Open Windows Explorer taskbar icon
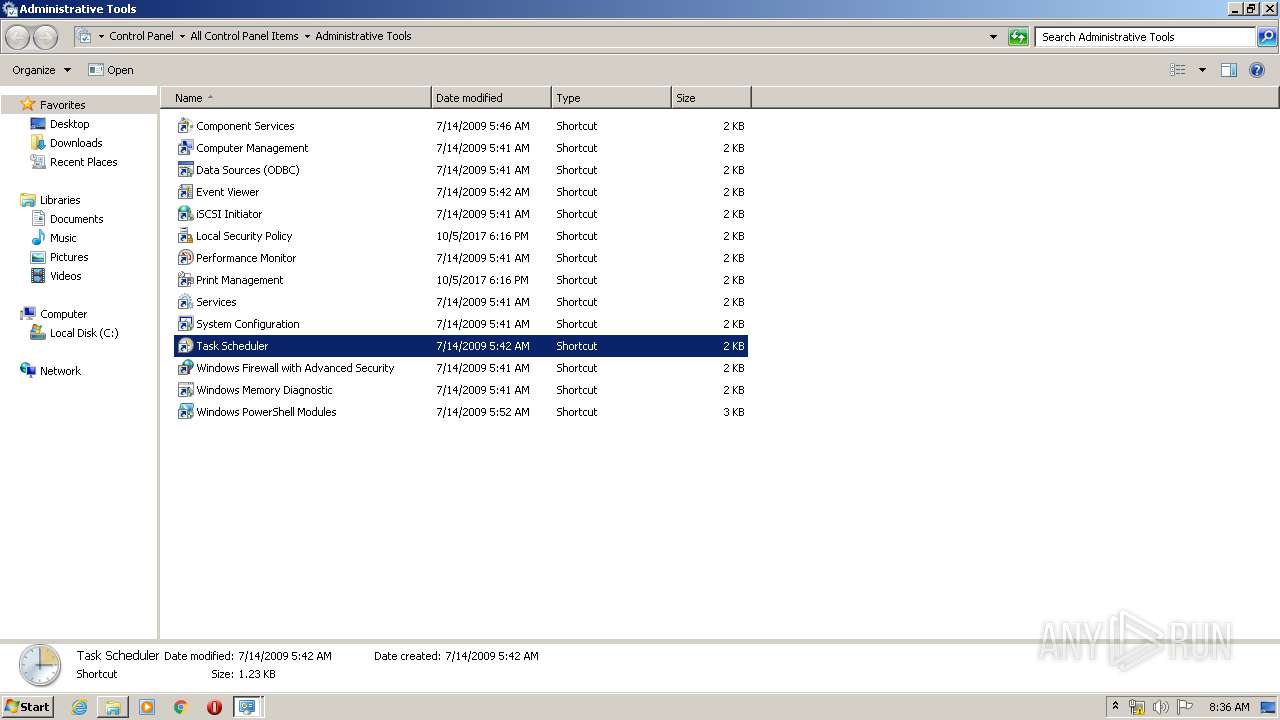 pos(113,707)
